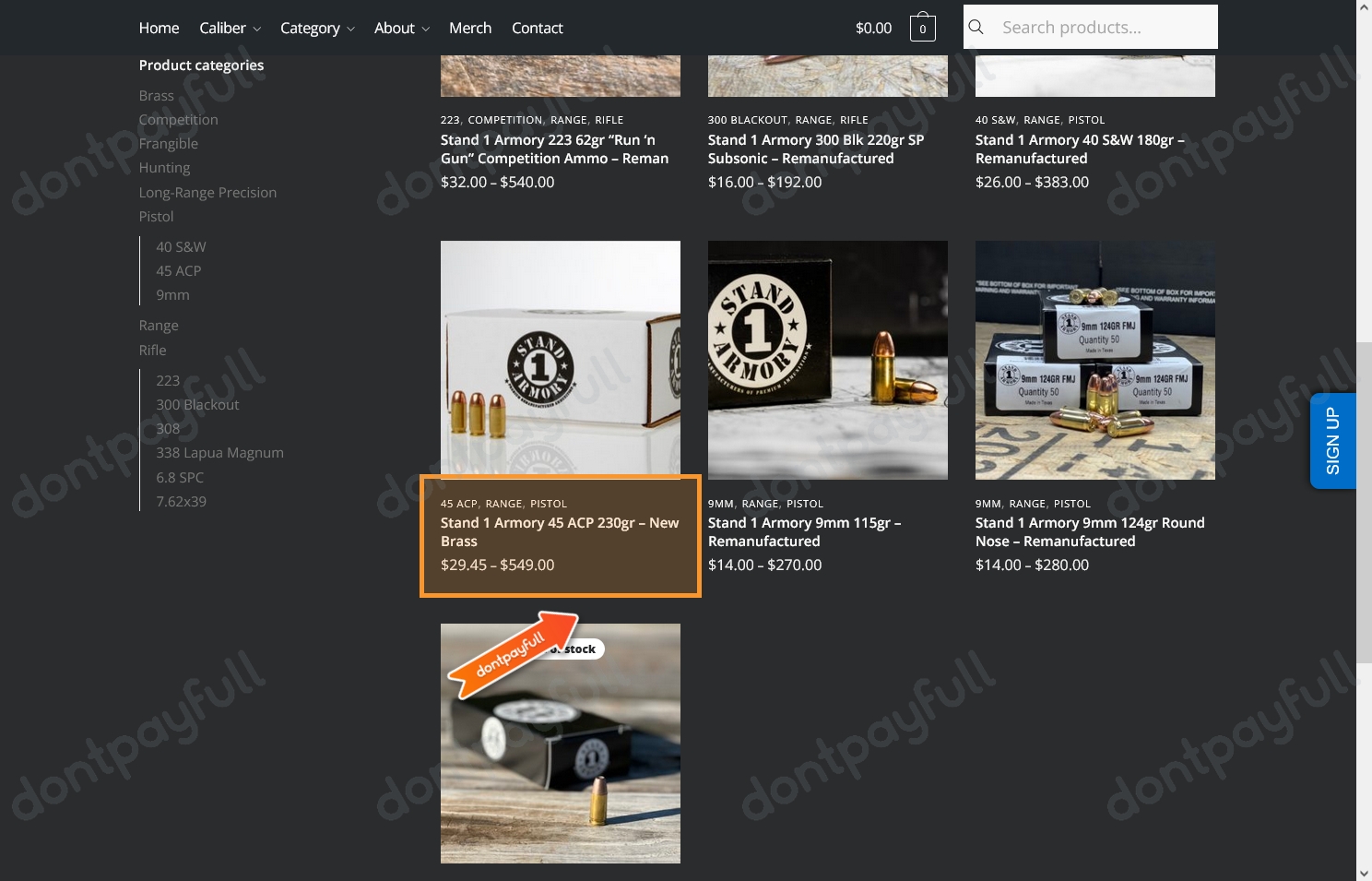
Task: Open the Long-Range Precision category
Action: click(207, 192)
